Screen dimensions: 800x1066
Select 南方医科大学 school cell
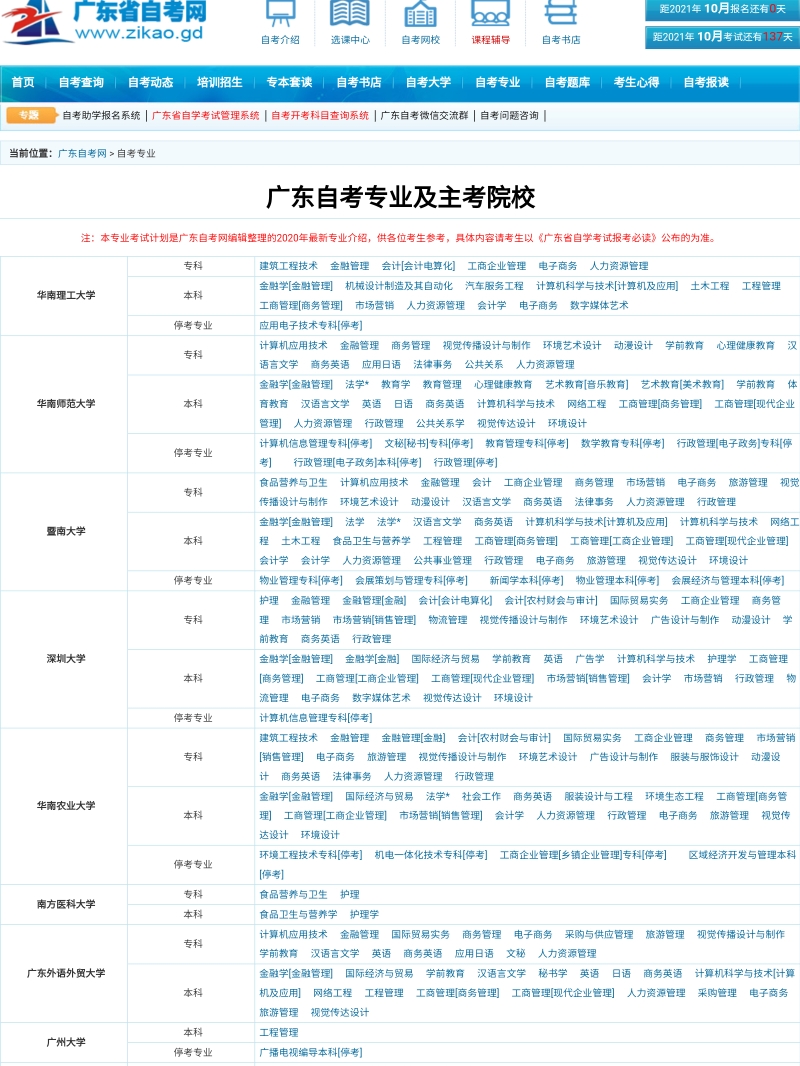[65, 904]
